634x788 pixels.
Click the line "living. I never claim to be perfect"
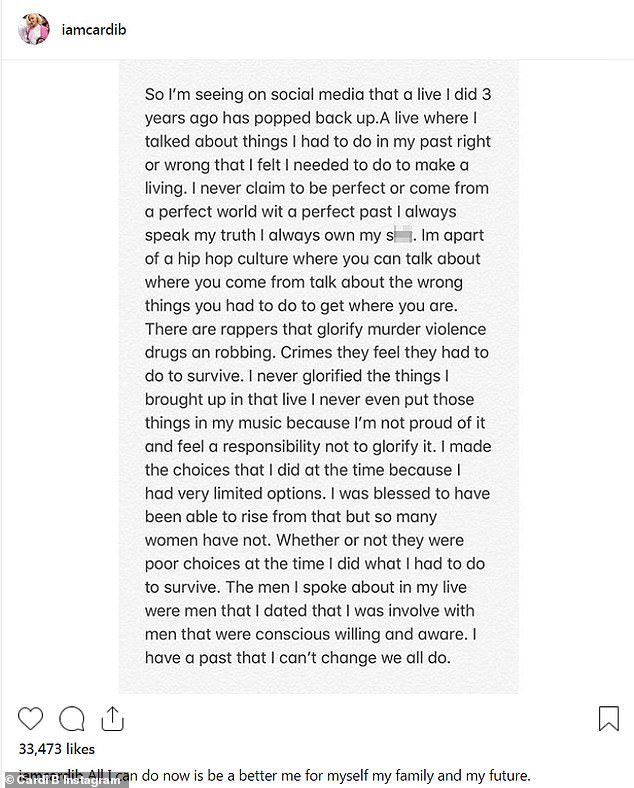316,188
